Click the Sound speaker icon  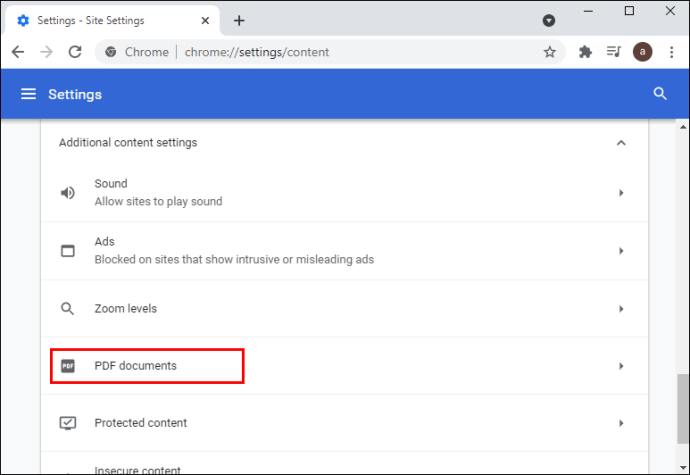pos(67,193)
